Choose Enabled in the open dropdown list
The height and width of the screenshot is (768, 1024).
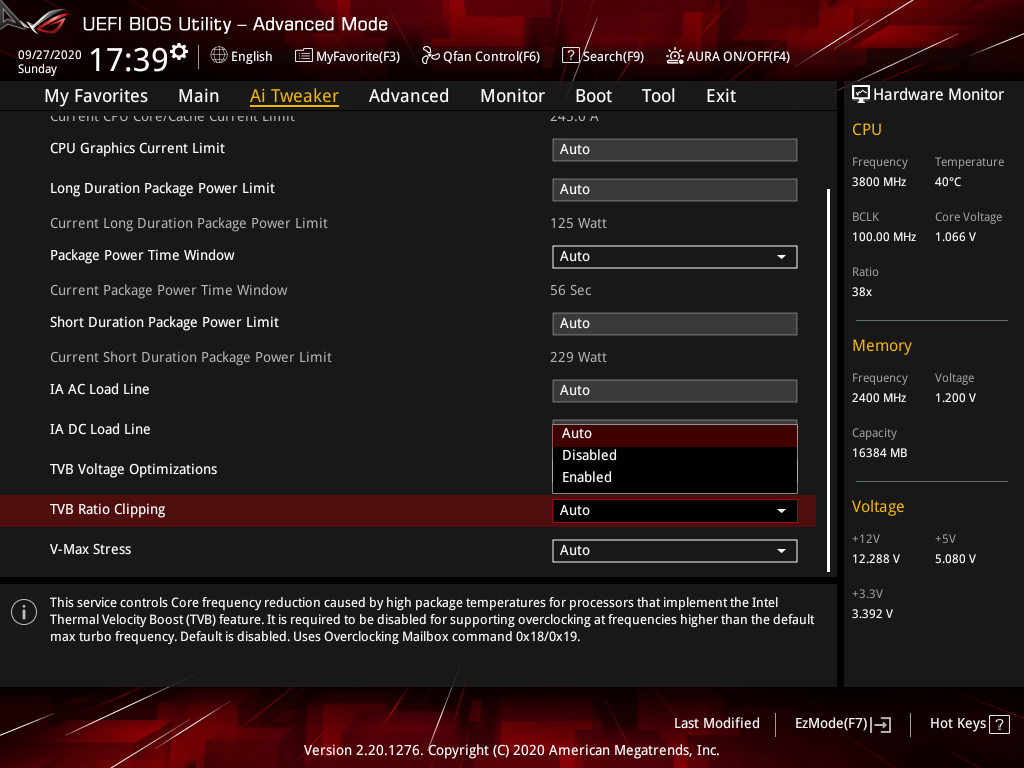675,477
